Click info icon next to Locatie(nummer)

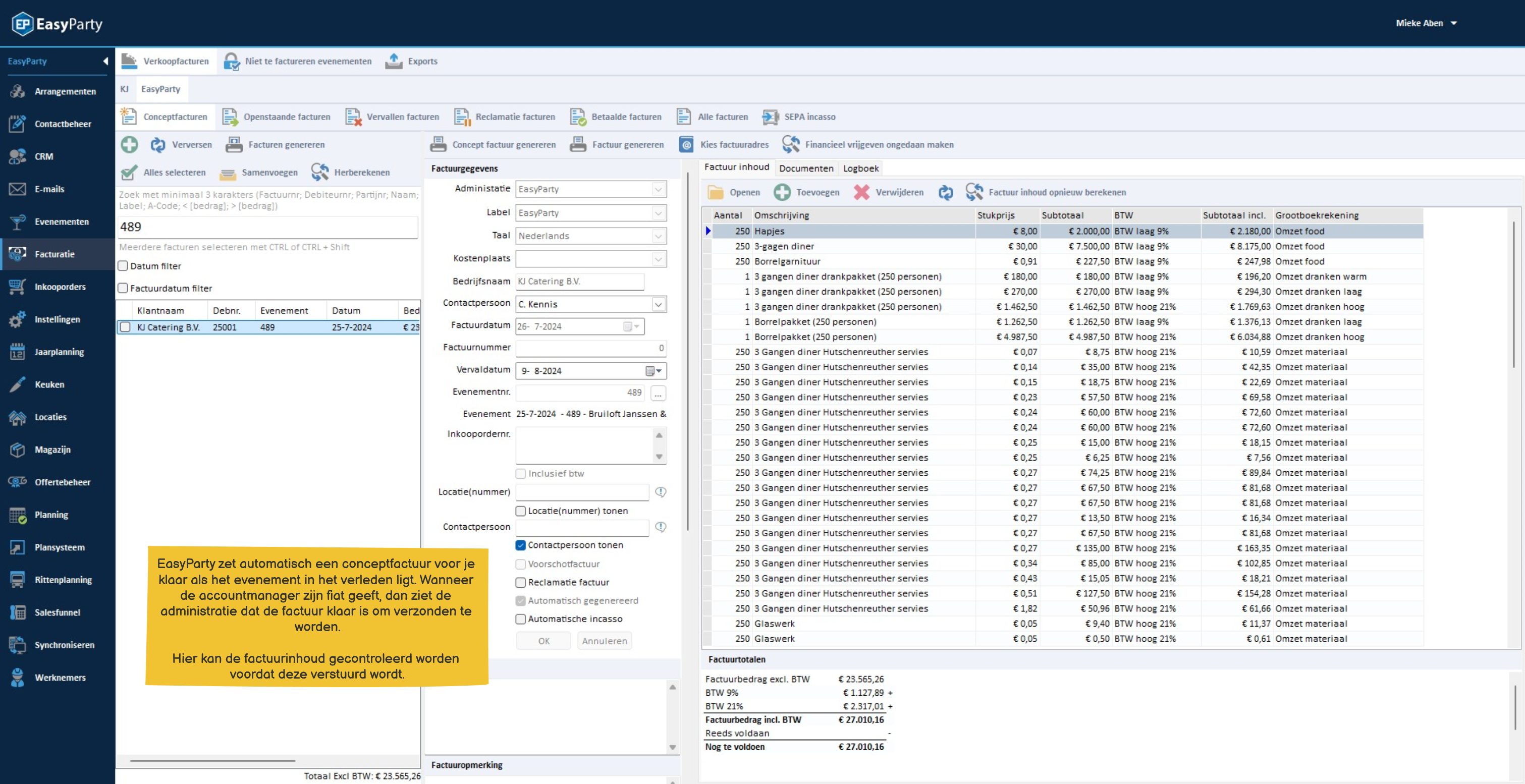pyautogui.click(x=661, y=492)
